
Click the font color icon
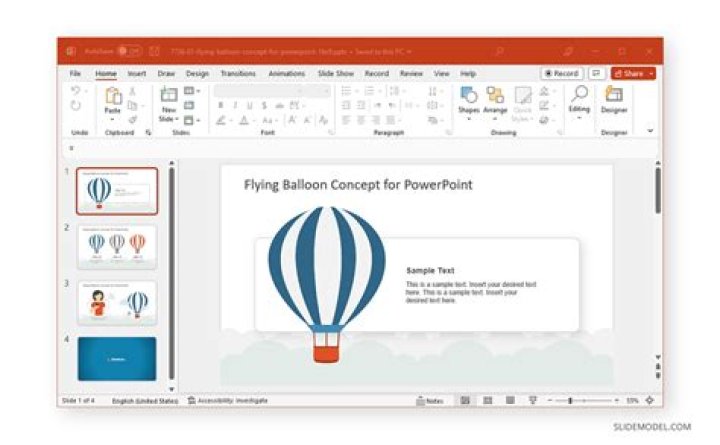pos(244,120)
